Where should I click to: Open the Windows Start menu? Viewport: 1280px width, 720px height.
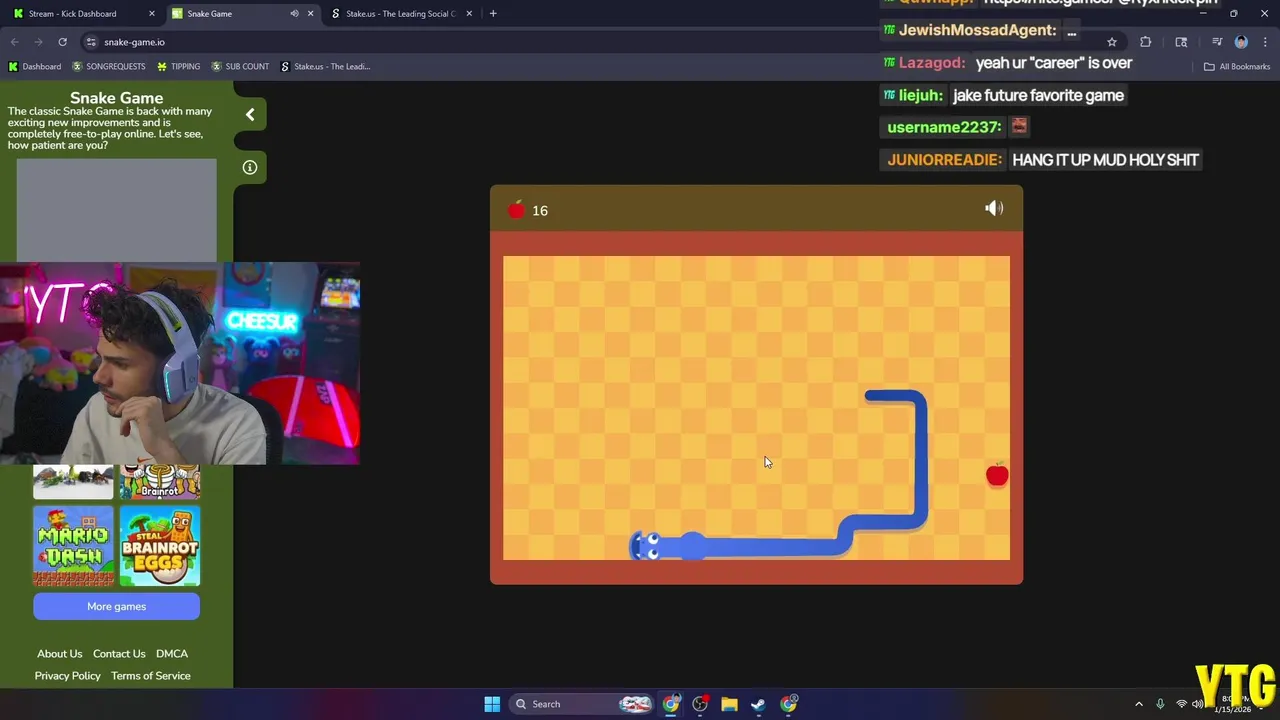tap(492, 704)
